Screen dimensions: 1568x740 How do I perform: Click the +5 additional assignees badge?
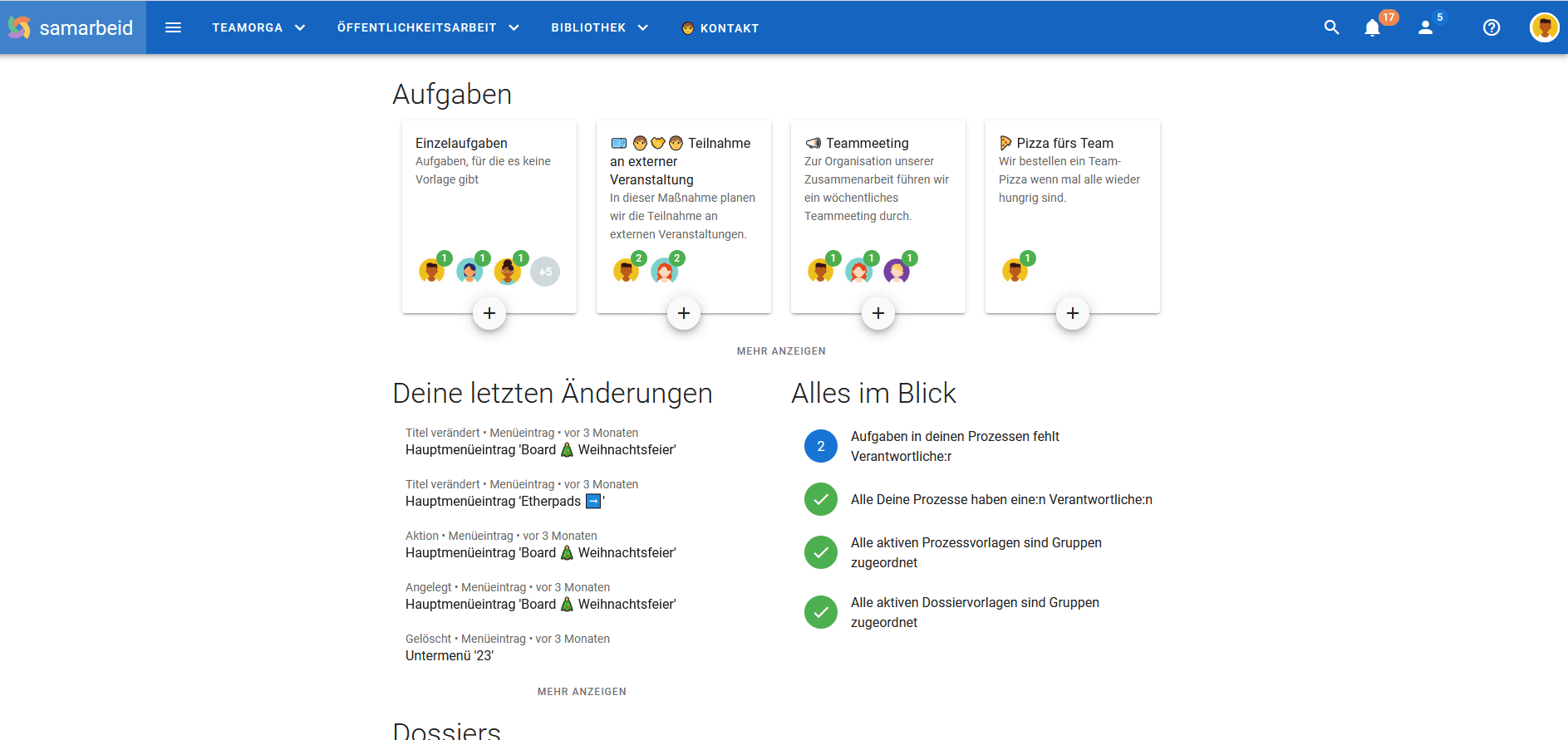[x=545, y=272]
